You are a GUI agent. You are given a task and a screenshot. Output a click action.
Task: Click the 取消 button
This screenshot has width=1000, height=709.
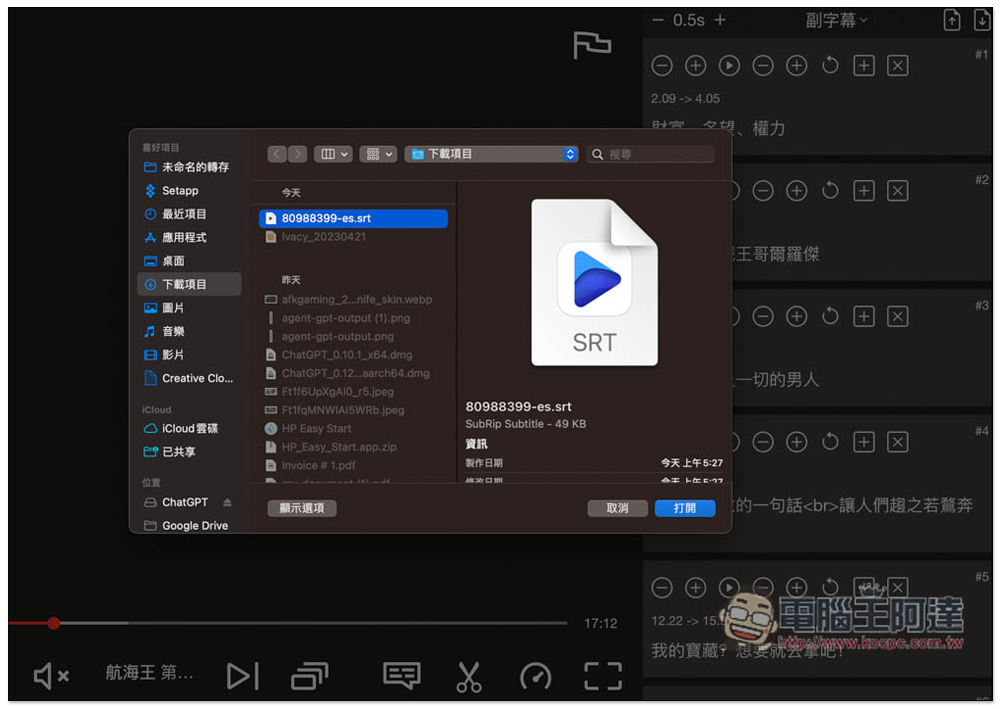[617, 508]
